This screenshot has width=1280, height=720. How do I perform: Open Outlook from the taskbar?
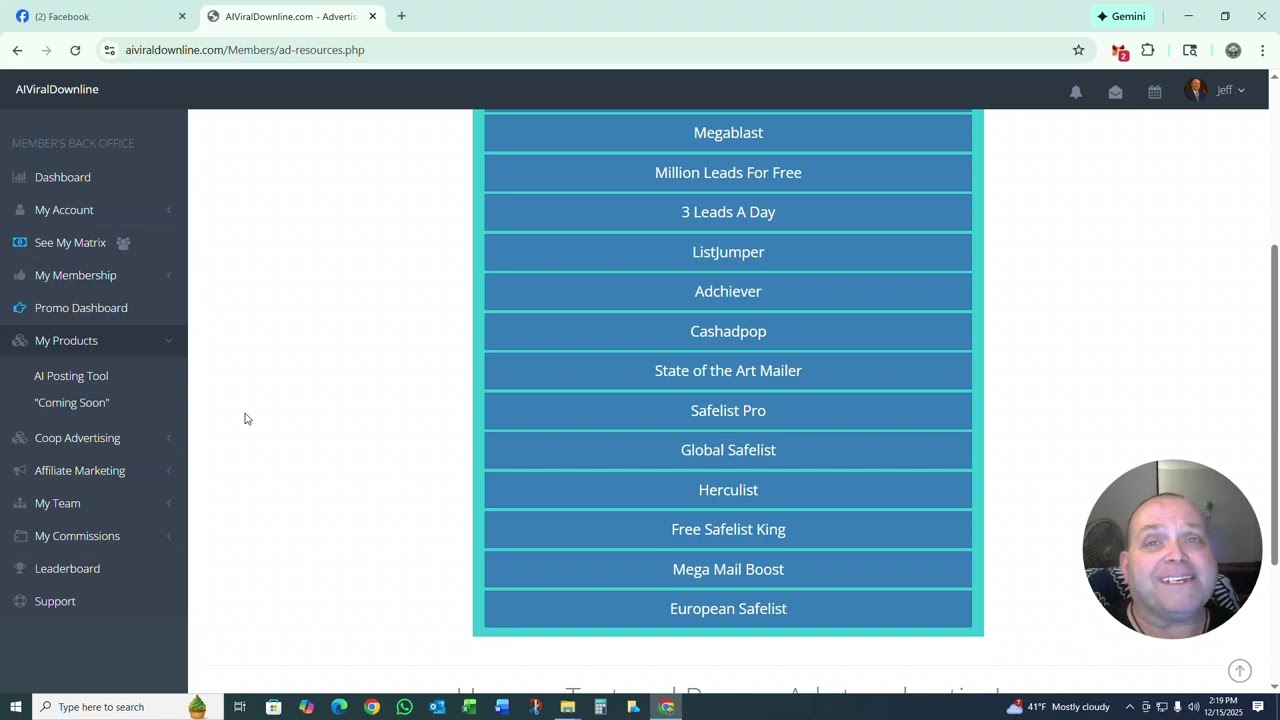[437, 707]
